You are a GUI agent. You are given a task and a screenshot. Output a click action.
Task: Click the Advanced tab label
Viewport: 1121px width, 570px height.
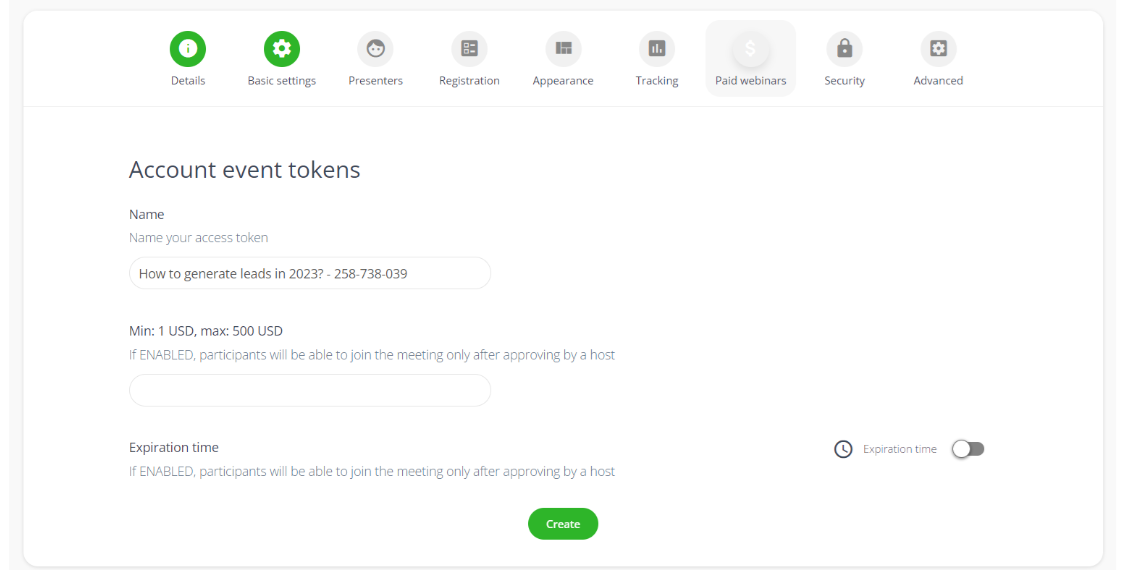click(x=938, y=81)
